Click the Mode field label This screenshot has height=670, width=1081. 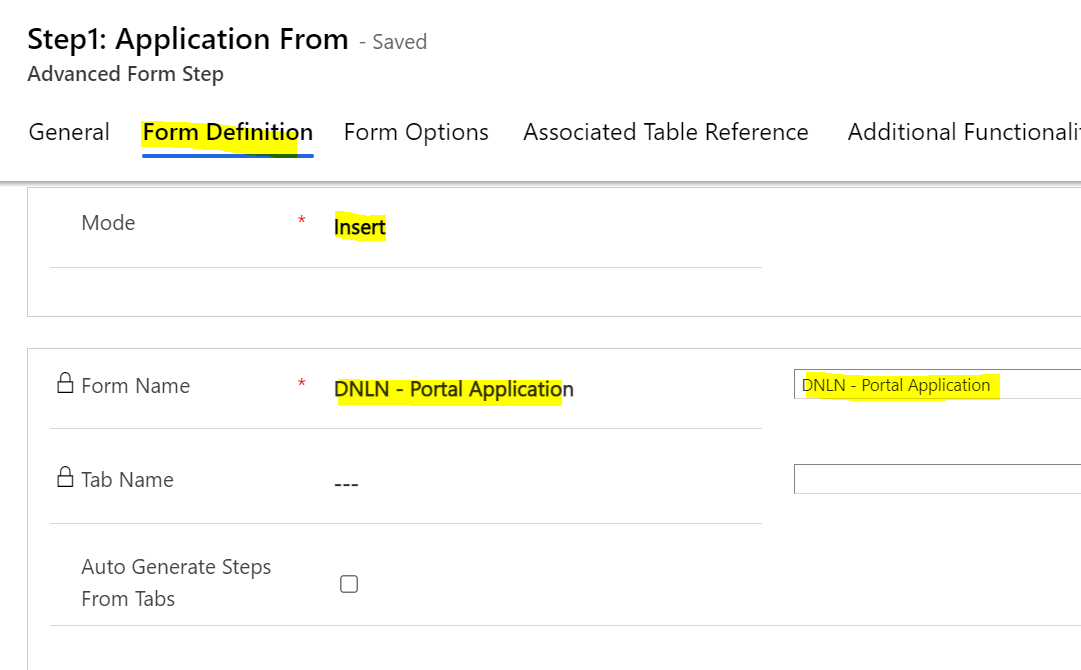(108, 223)
